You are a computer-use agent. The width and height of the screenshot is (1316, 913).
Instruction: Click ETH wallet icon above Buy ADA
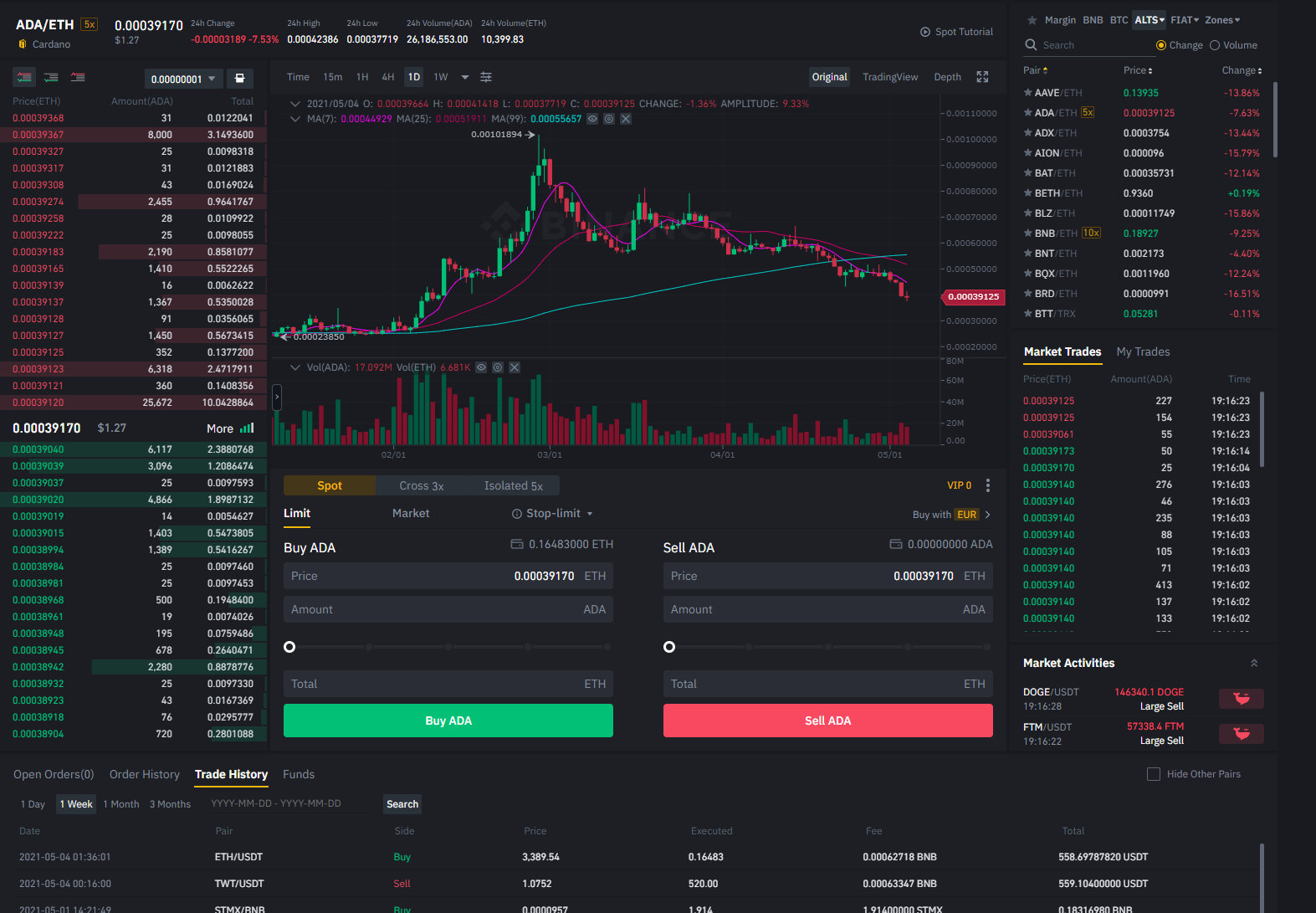coord(517,544)
